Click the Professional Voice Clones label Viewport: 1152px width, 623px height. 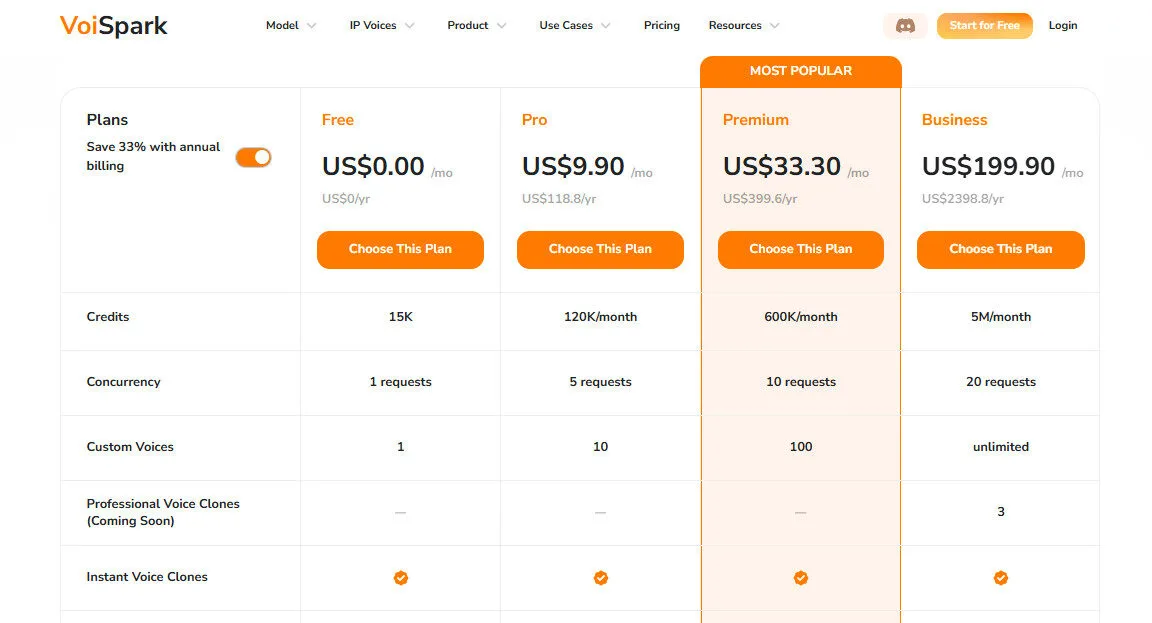[163, 512]
